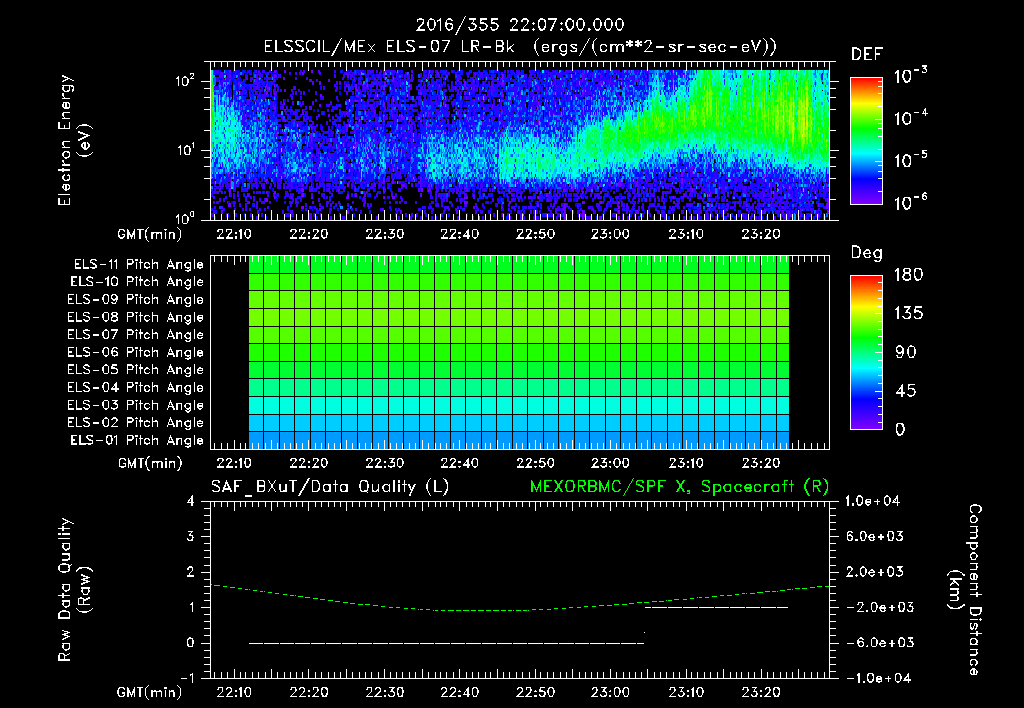Viewport: 1024px width, 708px height.
Task: Click the Electron Energy (eV) axis label
Action: (74, 140)
